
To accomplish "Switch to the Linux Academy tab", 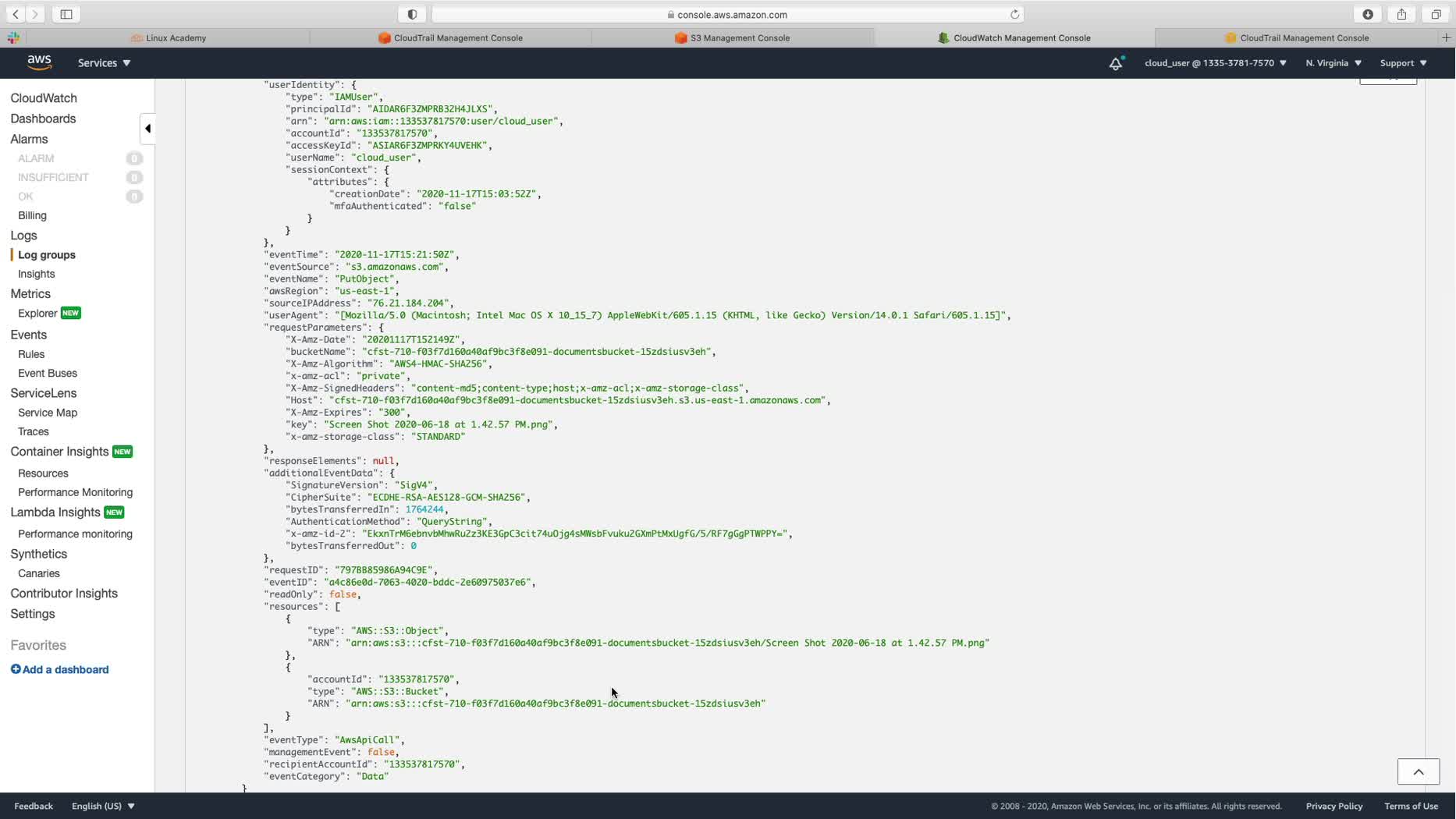I will pos(169,37).
